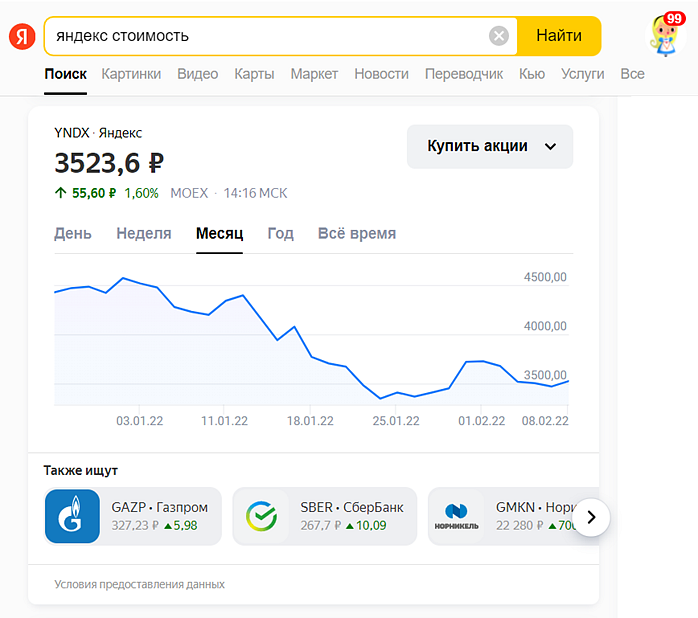Open the Переводчик tab

click(x=464, y=74)
